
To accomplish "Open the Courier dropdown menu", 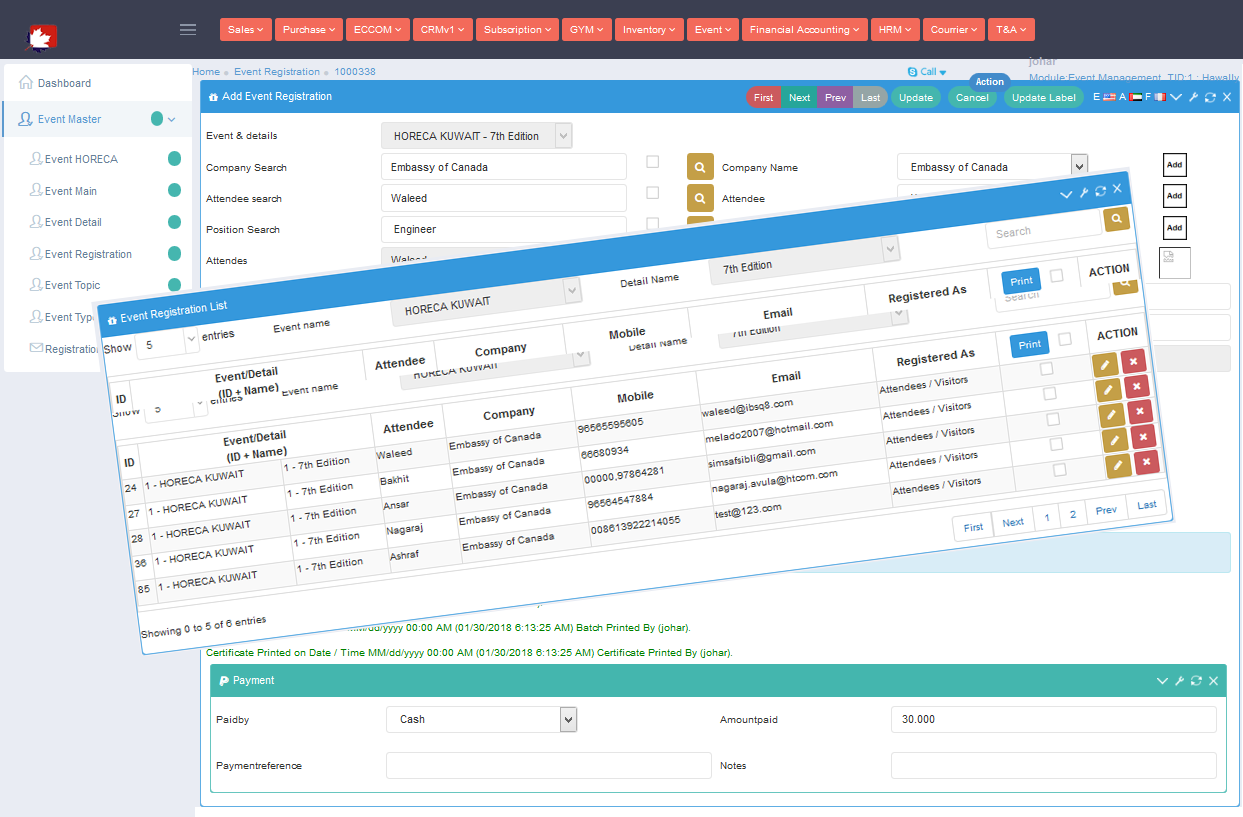I will [954, 30].
